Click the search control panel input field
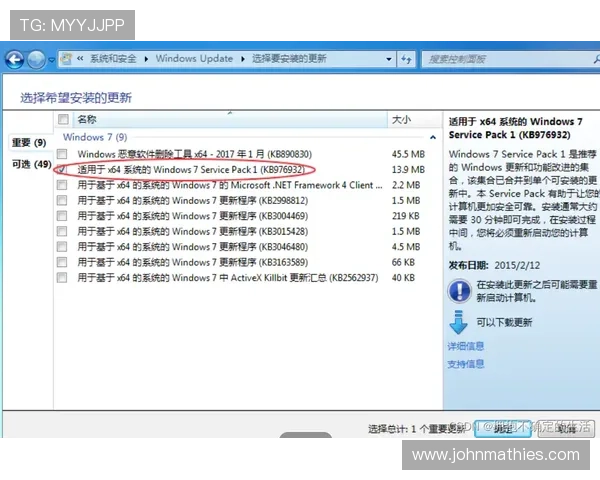The image size is (600, 480). click(511, 59)
